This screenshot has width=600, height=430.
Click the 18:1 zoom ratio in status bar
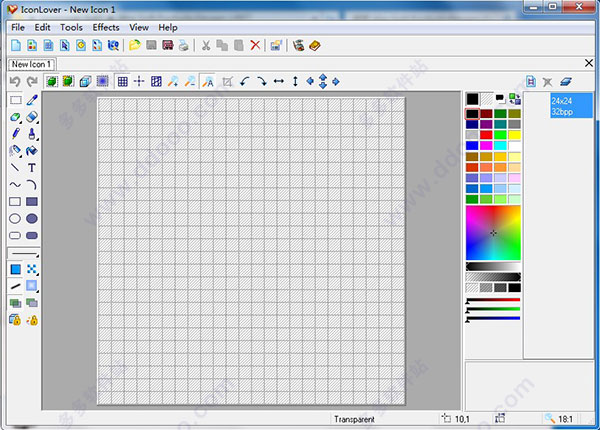[x=565, y=419]
